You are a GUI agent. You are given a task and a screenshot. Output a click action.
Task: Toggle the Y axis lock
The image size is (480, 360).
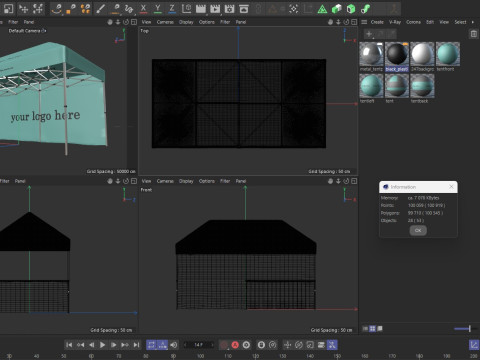158,9
